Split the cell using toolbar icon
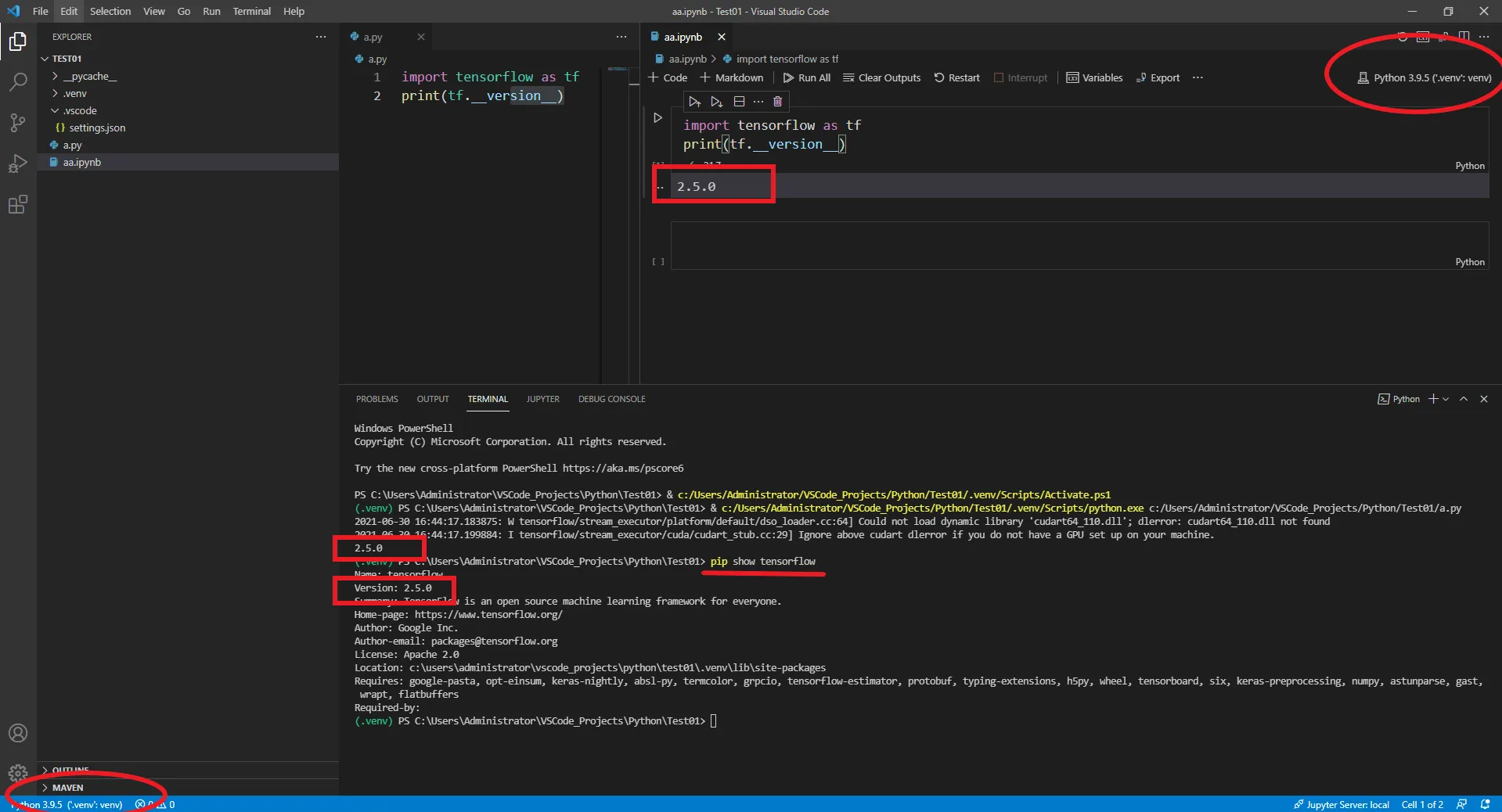 [x=738, y=102]
